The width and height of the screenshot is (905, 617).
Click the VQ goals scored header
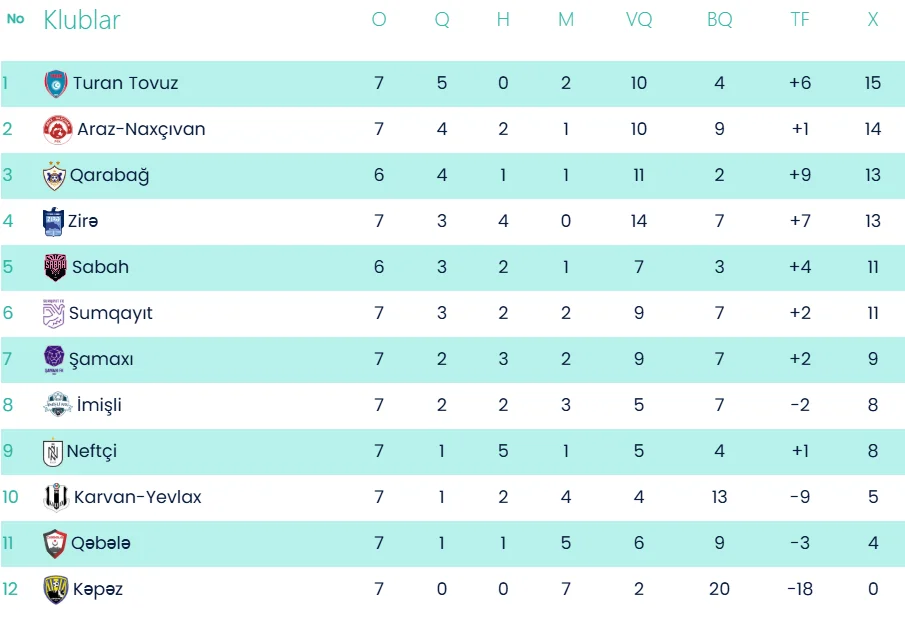pos(639,20)
